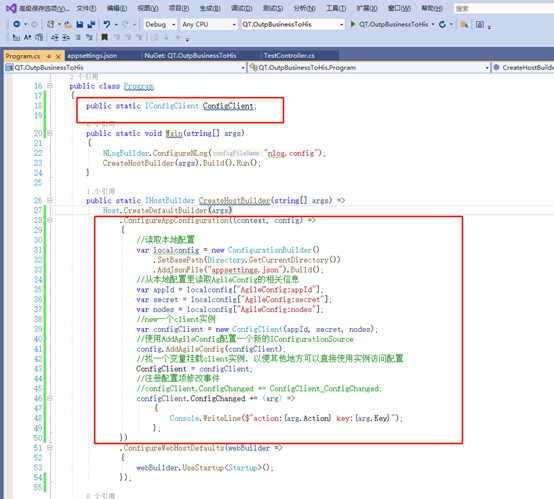Click the Undo arrow icon
The height and width of the screenshot is (499, 554).
click(x=107, y=24)
